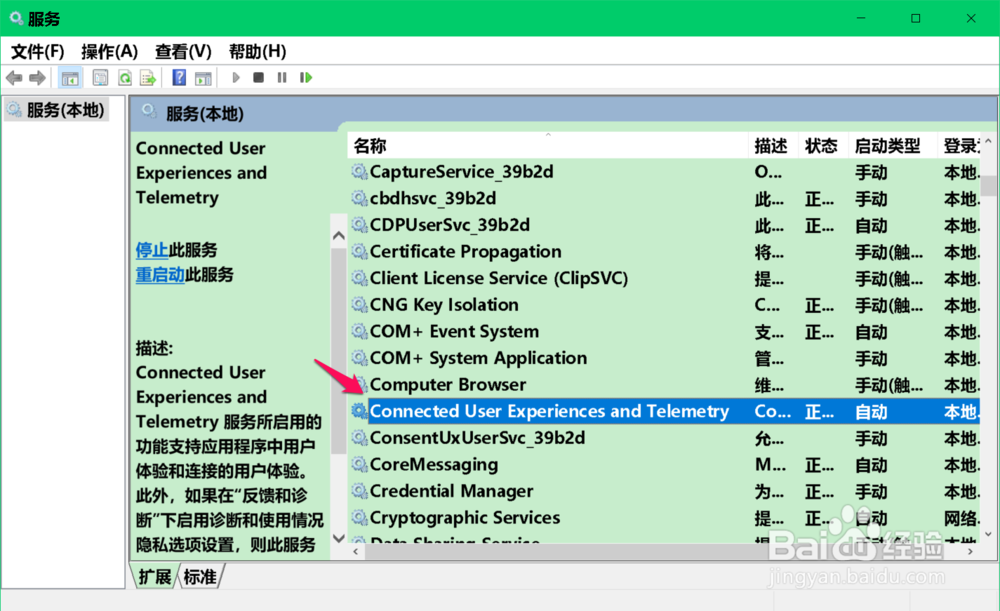Click the 重启动 link to restart the service
1000x611 pixels.
click(x=160, y=275)
